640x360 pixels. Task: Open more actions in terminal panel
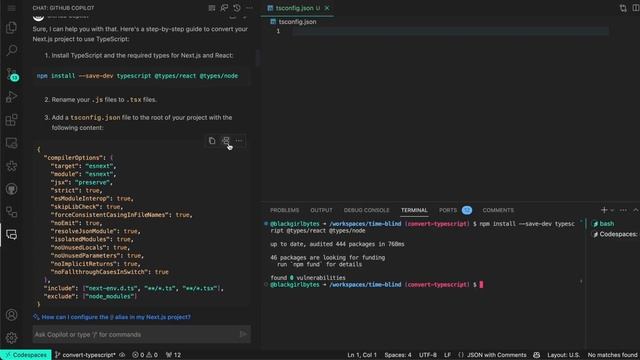click(x=623, y=210)
